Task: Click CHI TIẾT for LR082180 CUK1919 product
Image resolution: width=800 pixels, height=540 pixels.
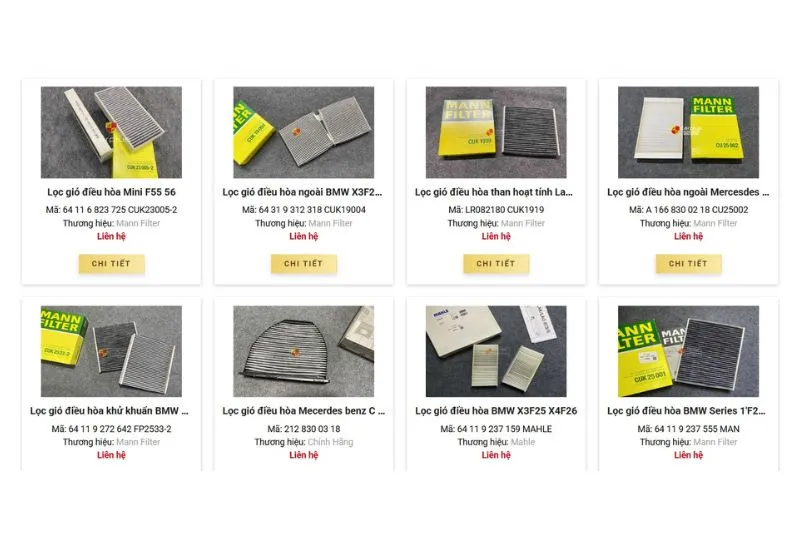Action: [x=496, y=264]
